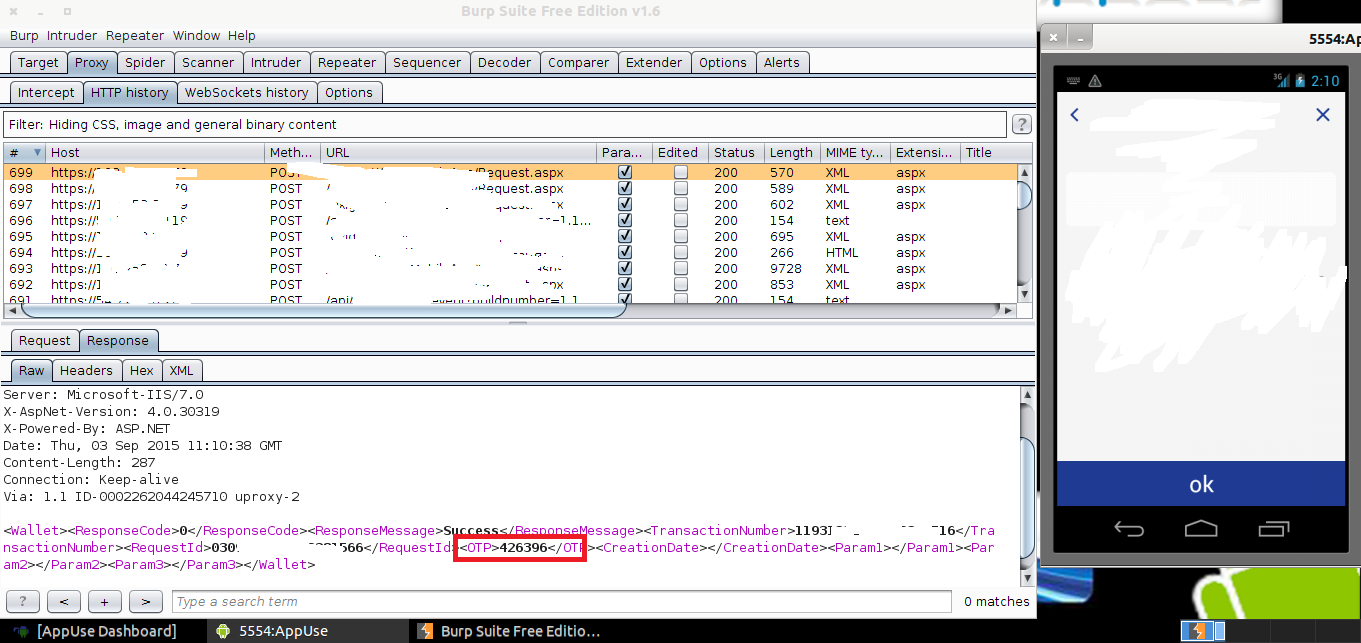Switch to the Target tab
The image size is (1361, 643).
(x=38, y=62)
